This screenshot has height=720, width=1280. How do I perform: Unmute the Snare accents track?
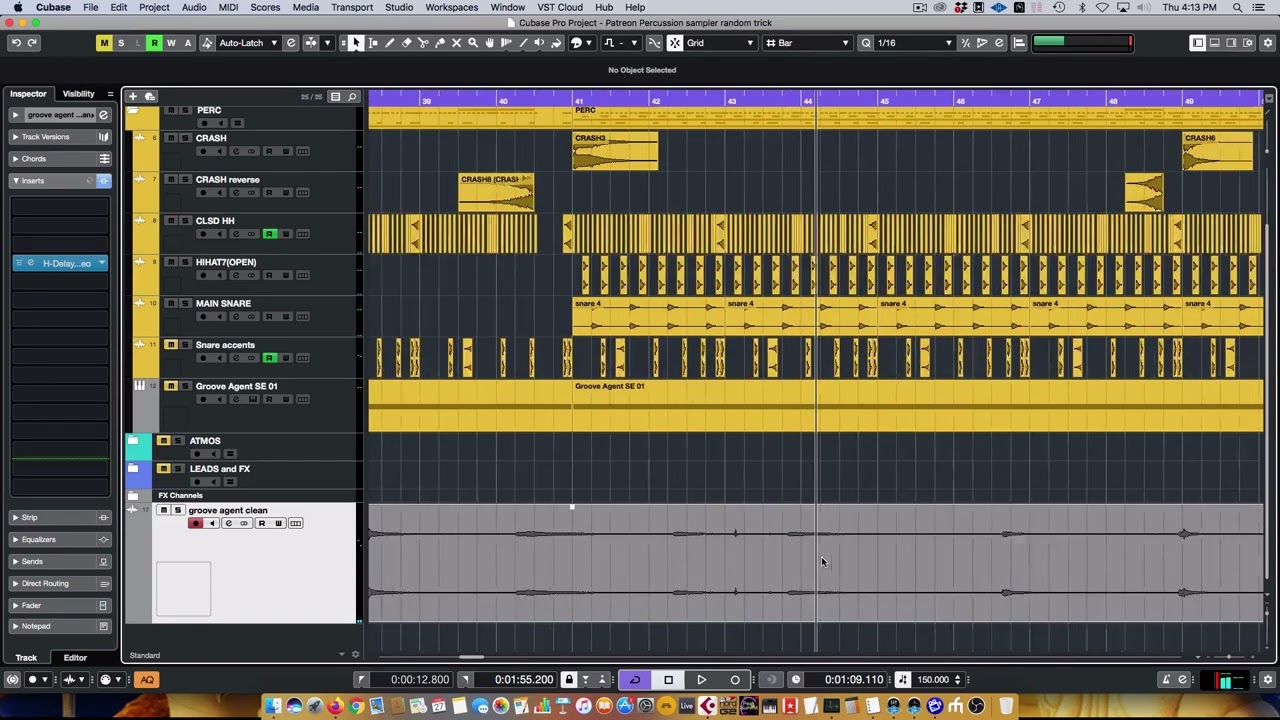(171, 345)
